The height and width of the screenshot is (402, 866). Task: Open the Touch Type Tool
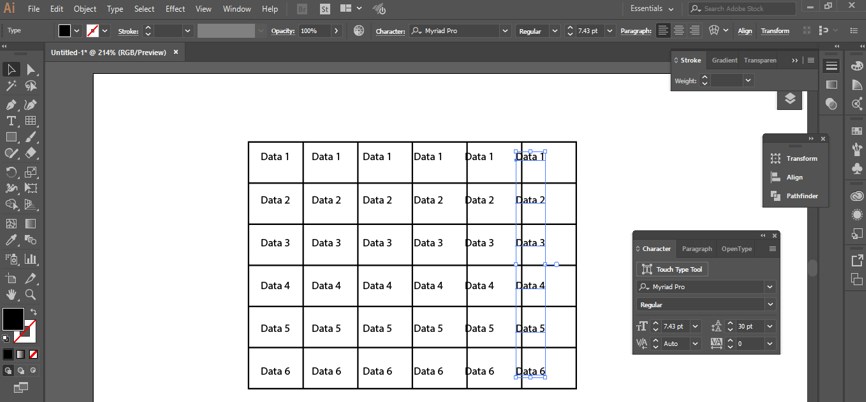coord(673,269)
